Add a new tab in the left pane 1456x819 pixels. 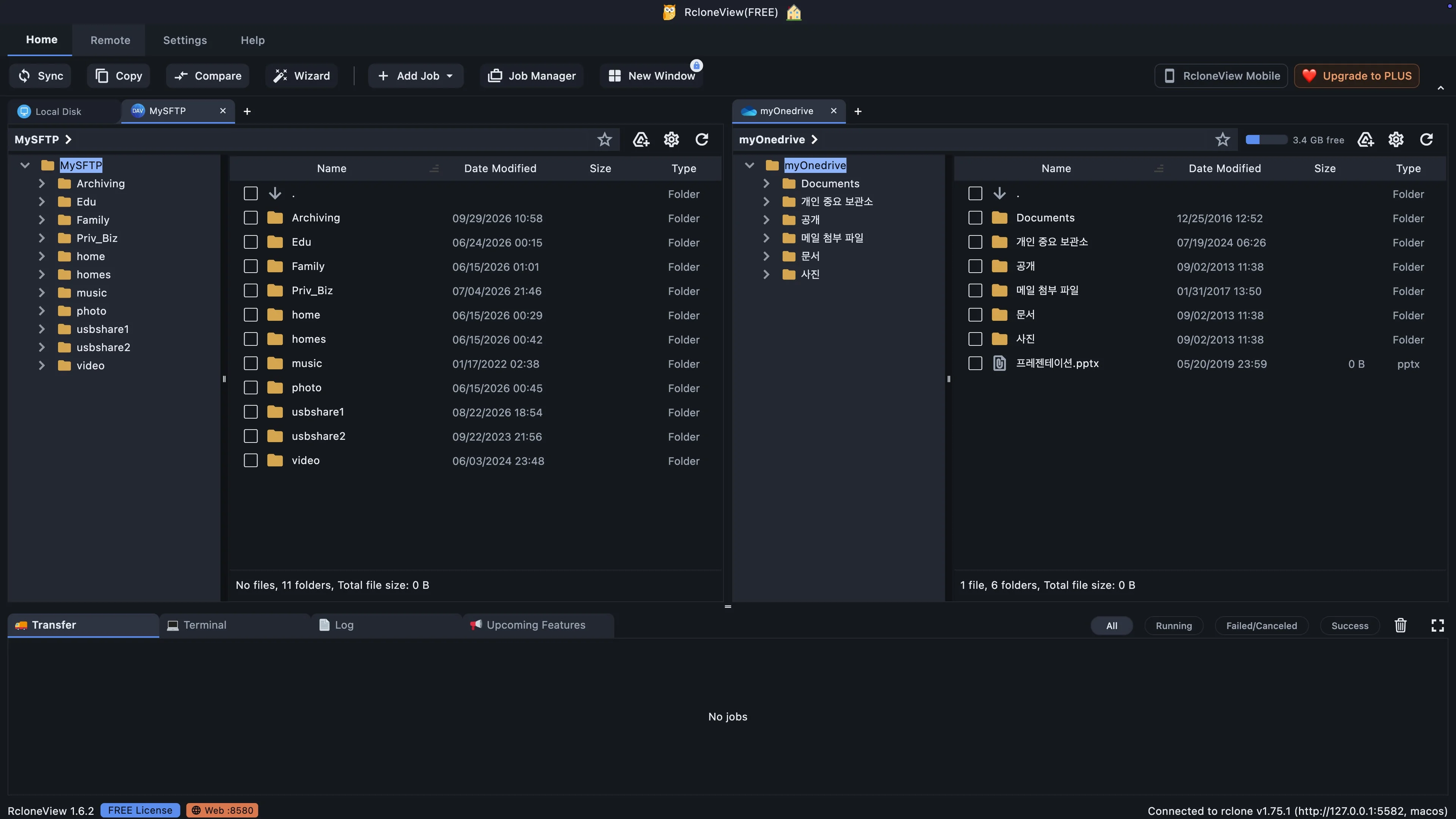click(x=247, y=111)
